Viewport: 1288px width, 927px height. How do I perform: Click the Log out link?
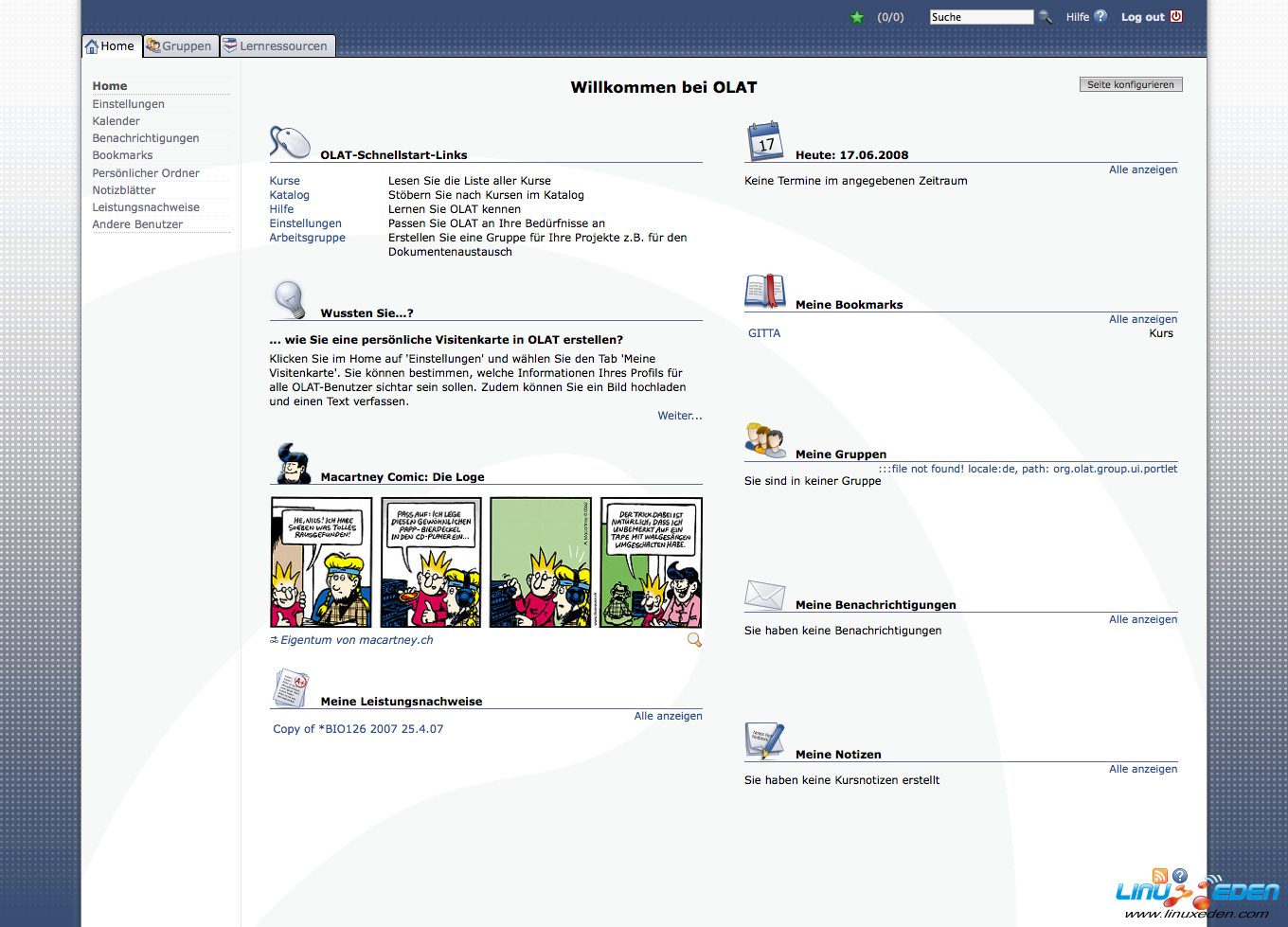(1143, 17)
